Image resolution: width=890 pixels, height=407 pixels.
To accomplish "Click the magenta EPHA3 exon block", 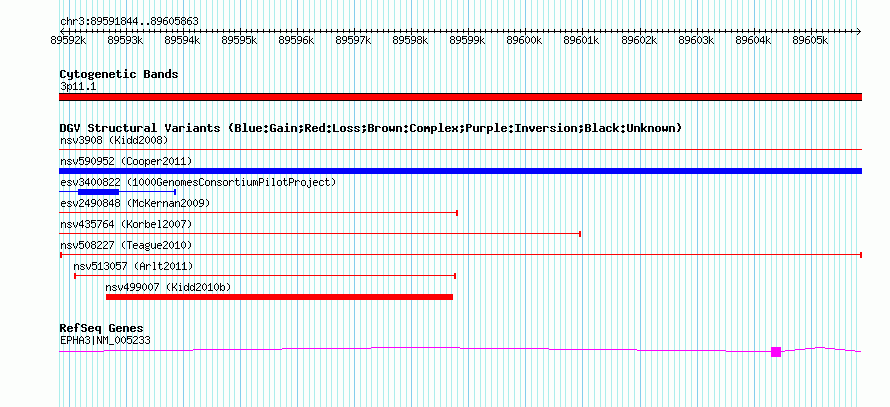I will pyautogui.click(x=776, y=352).
